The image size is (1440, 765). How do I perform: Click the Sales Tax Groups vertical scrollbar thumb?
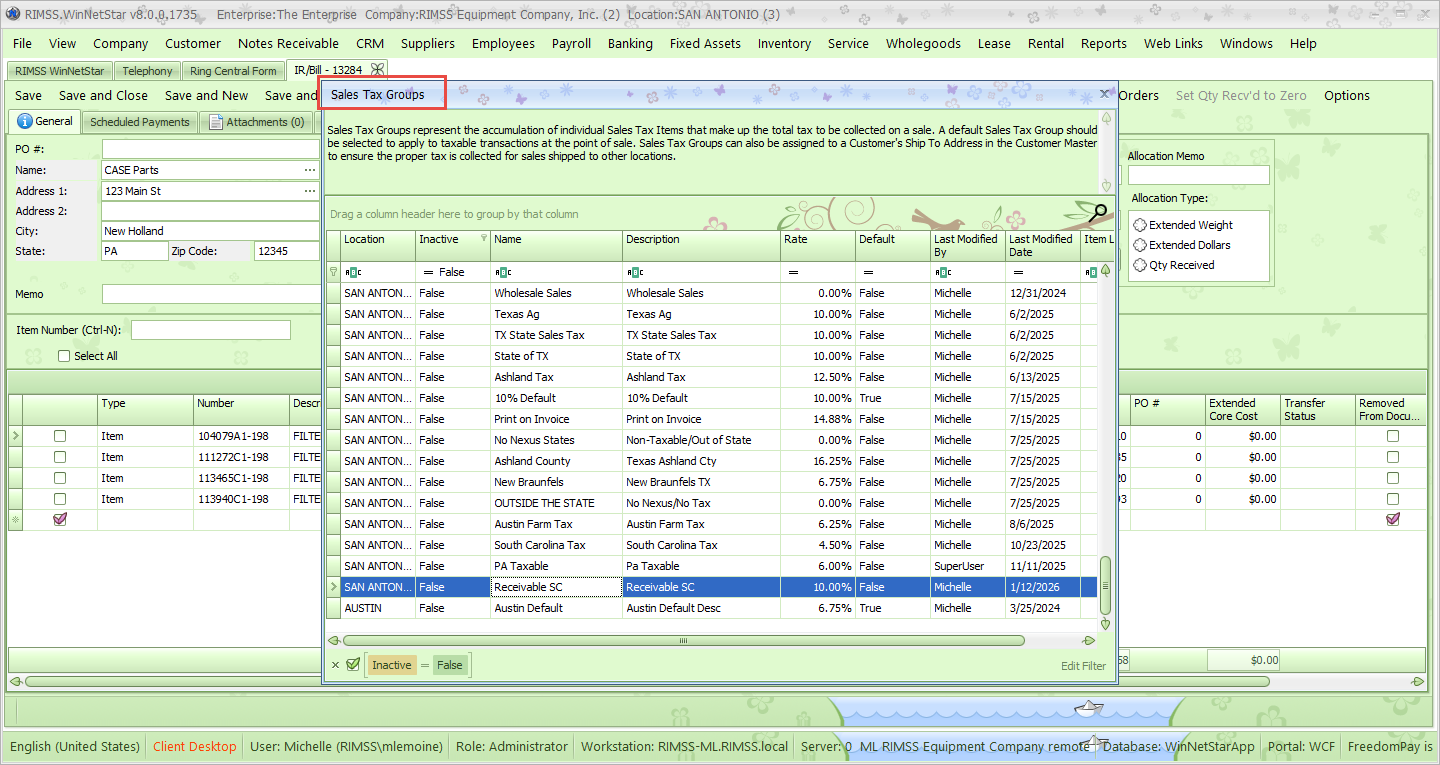point(1105,586)
